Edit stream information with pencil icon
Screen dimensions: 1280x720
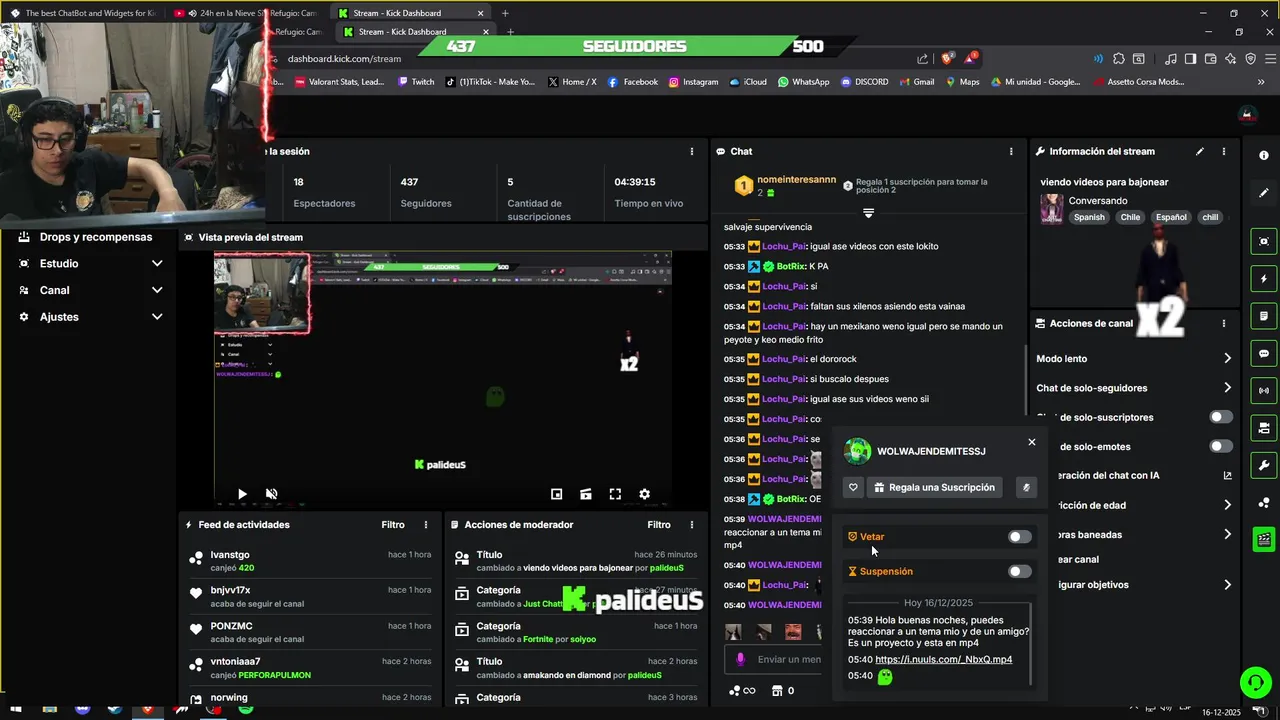1200,152
